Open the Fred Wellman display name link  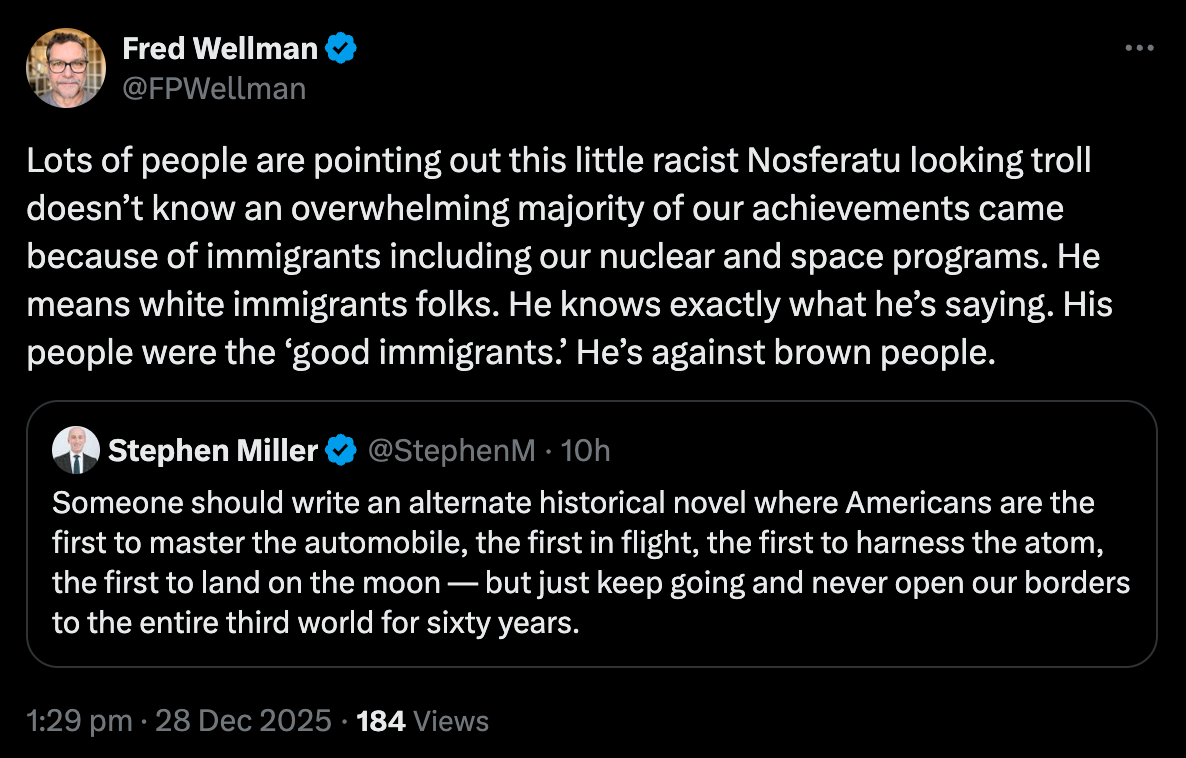click(220, 47)
